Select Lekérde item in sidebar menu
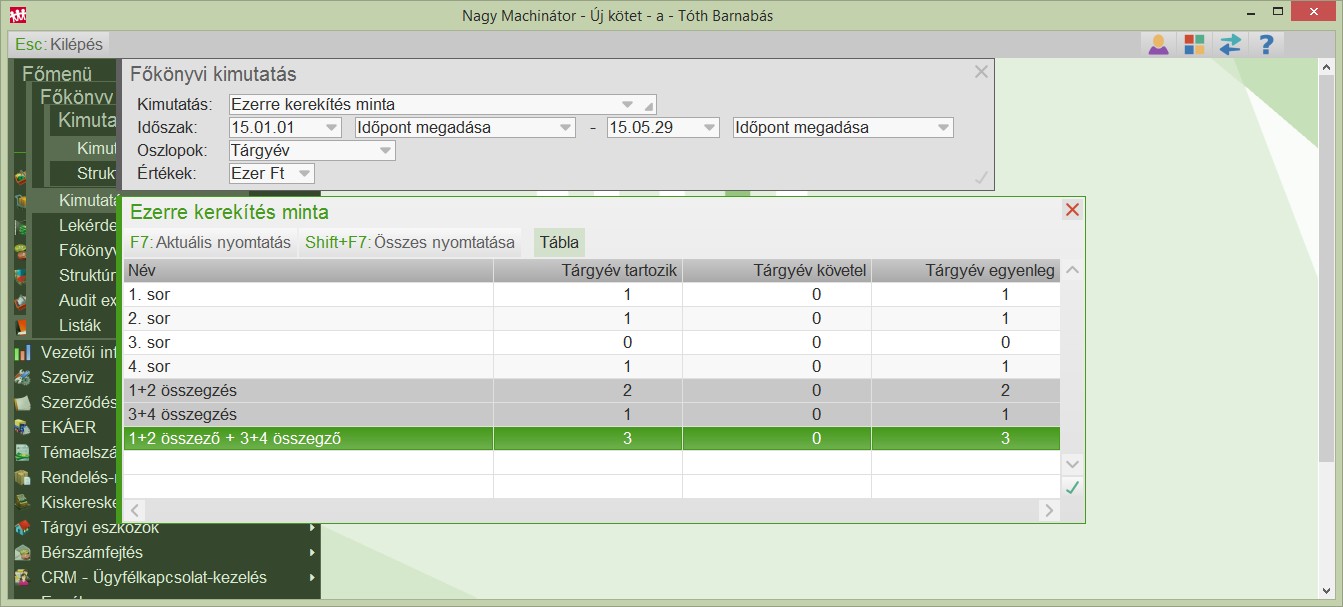Viewport: 1343px width, 607px height. pyautogui.click(x=87, y=225)
